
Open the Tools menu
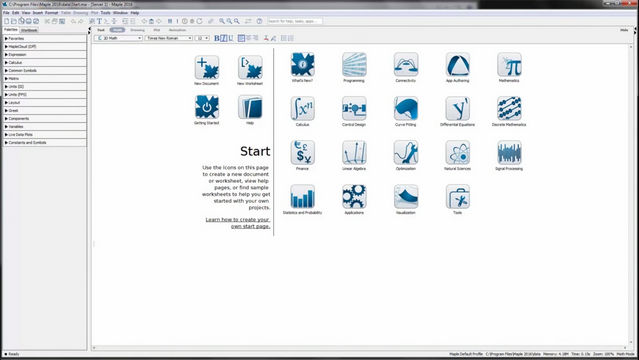105,13
